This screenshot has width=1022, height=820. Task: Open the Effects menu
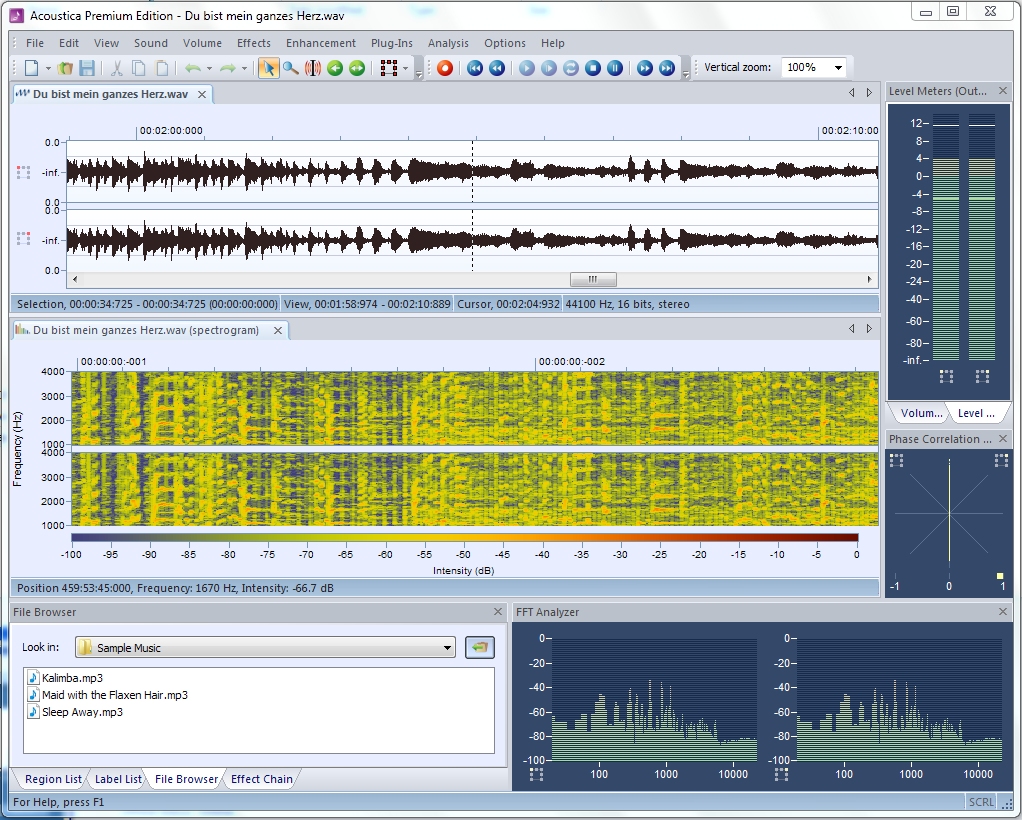253,43
